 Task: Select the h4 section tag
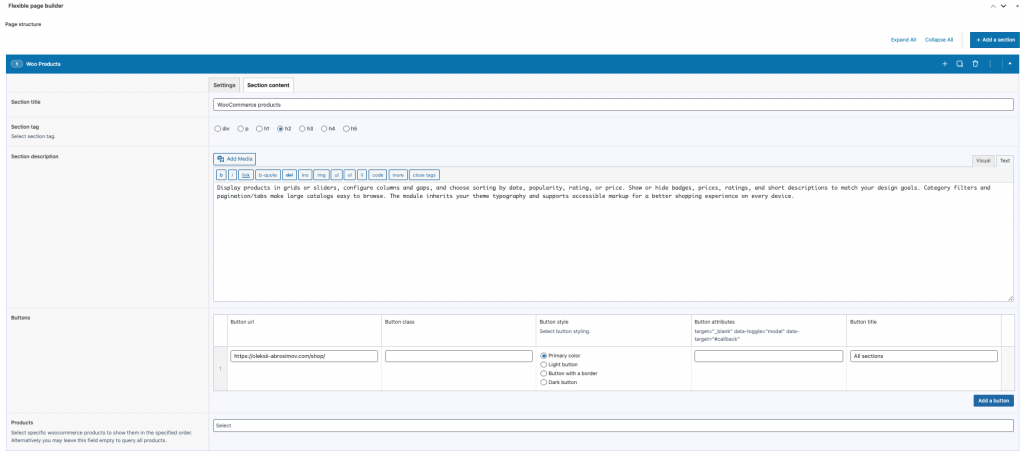[x=325, y=129]
